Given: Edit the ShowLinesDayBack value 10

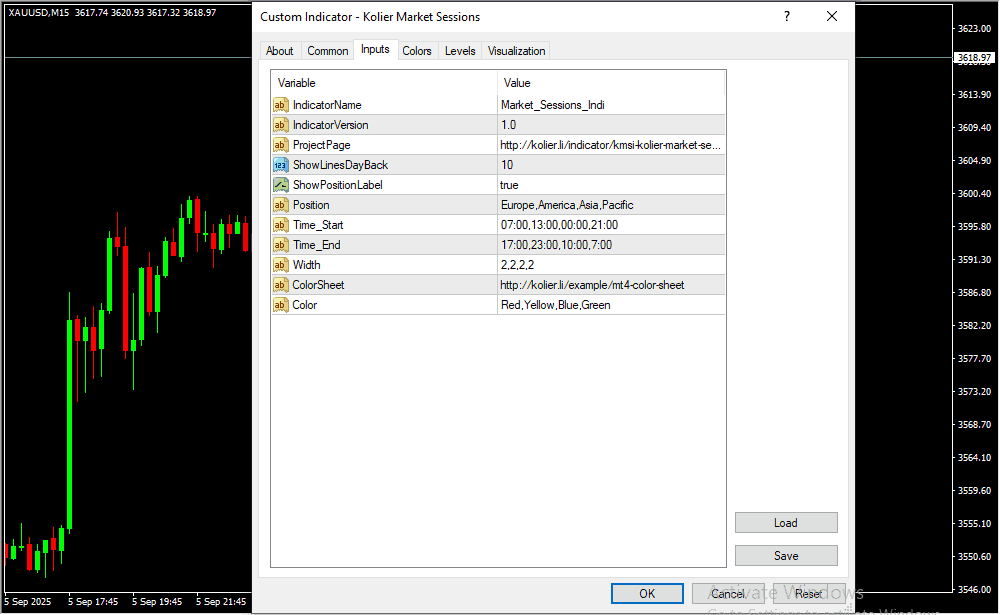Looking at the screenshot, I should (611, 165).
